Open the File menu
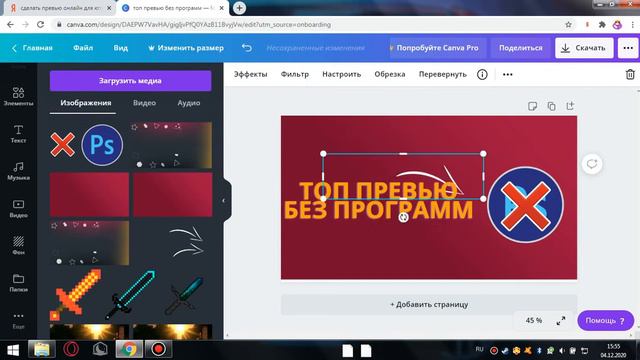 click(x=83, y=48)
